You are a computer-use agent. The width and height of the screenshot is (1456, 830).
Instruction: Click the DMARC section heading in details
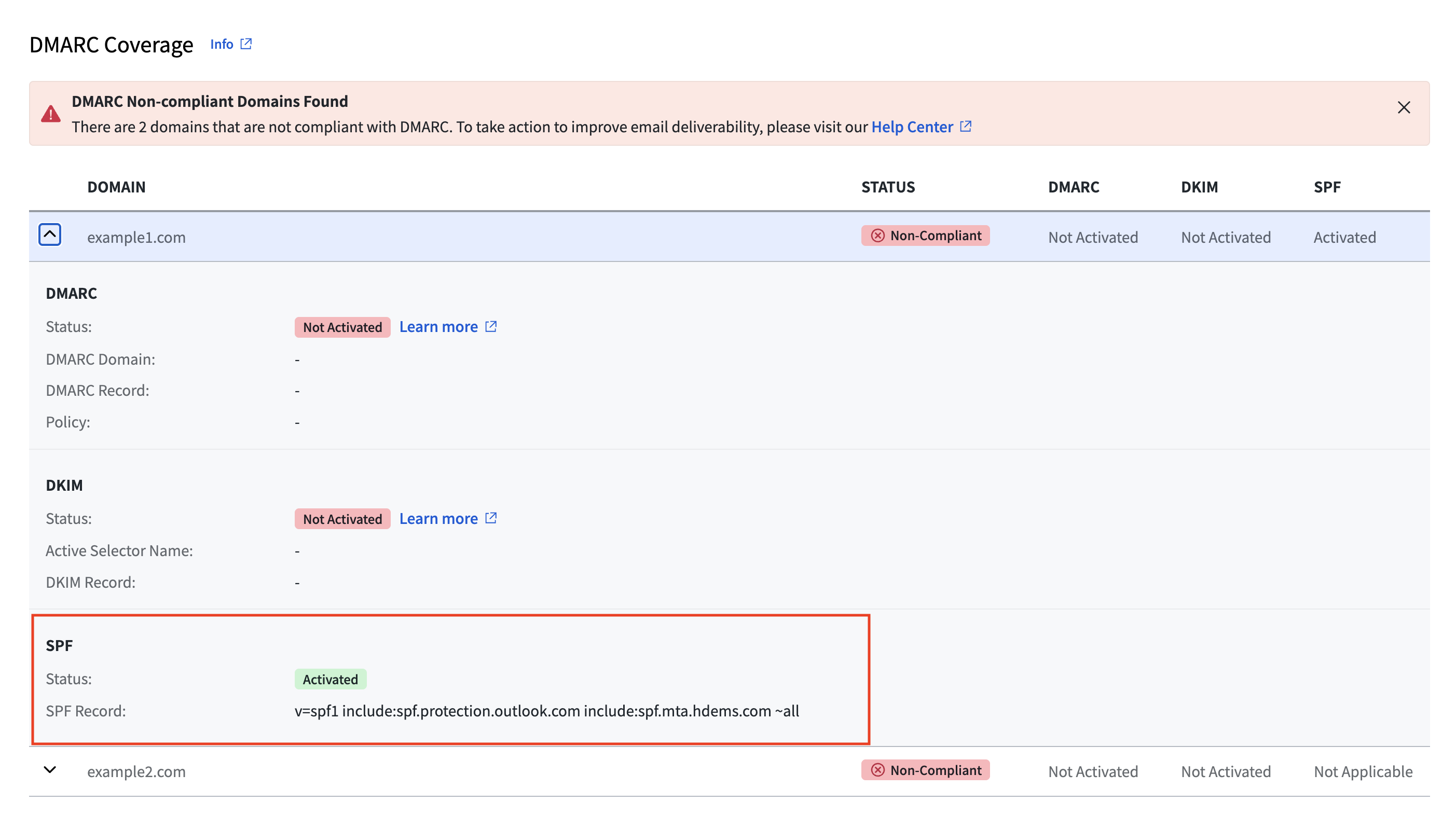pos(71,294)
